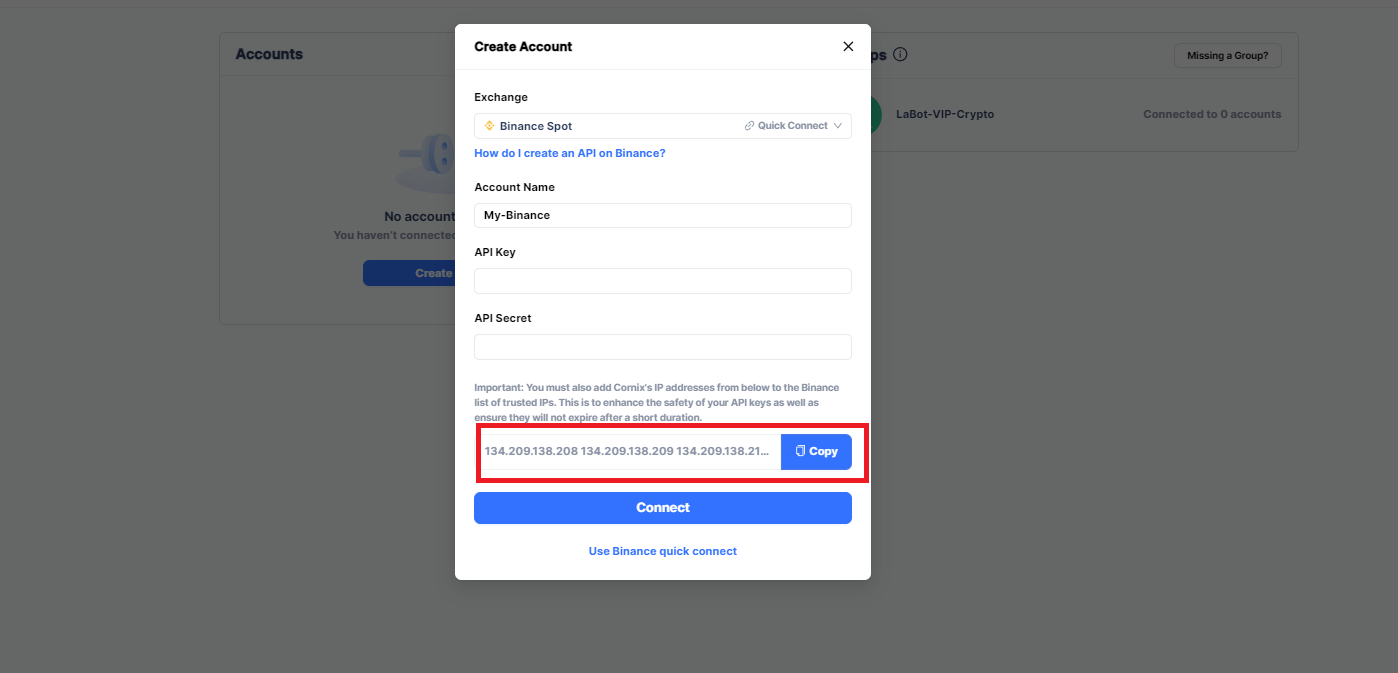Image resolution: width=1398 pixels, height=673 pixels.
Task: Click the green group avatar icon
Action: [876, 114]
